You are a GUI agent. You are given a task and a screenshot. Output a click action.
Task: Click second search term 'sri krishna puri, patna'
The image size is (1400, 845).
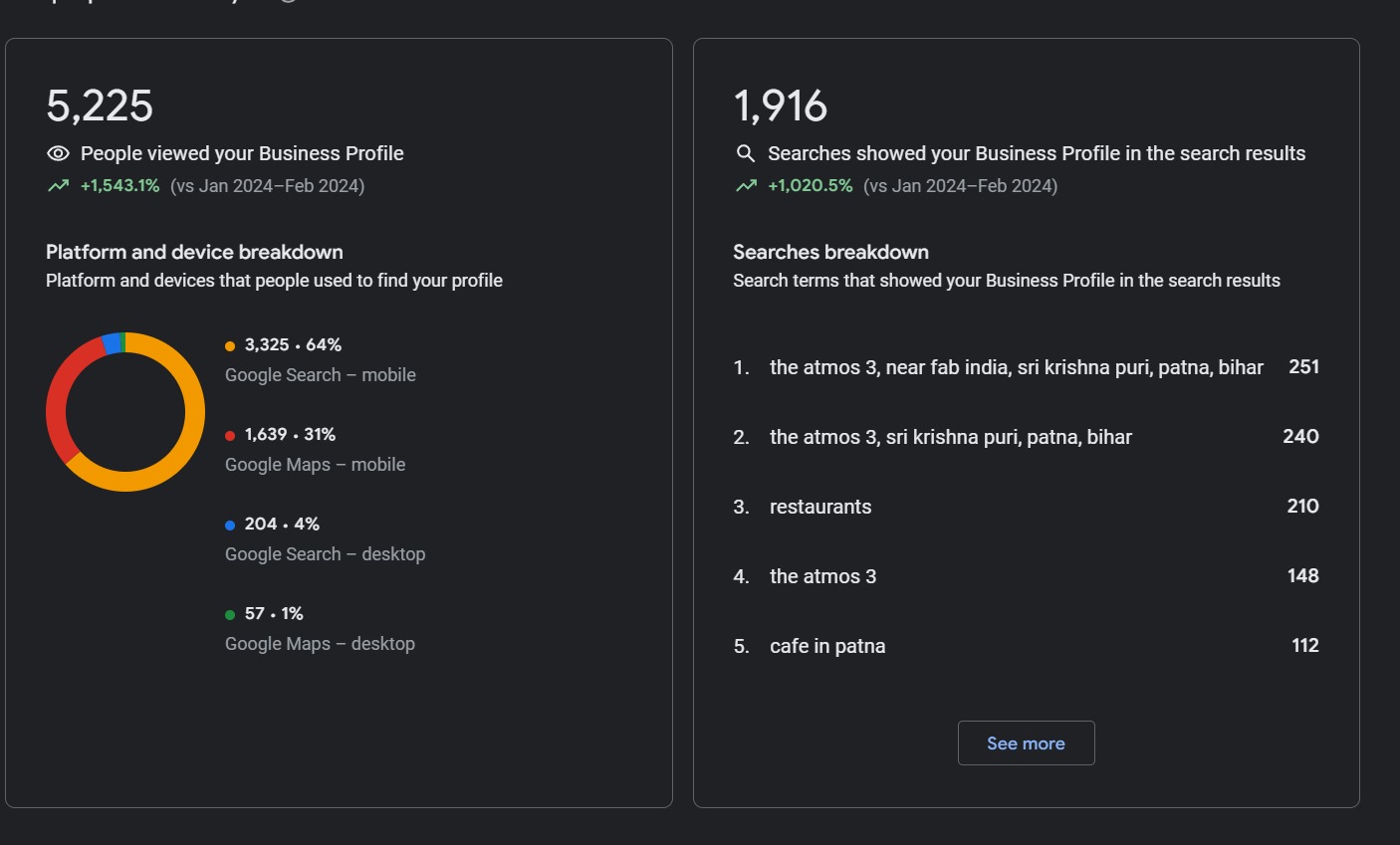[950, 437]
